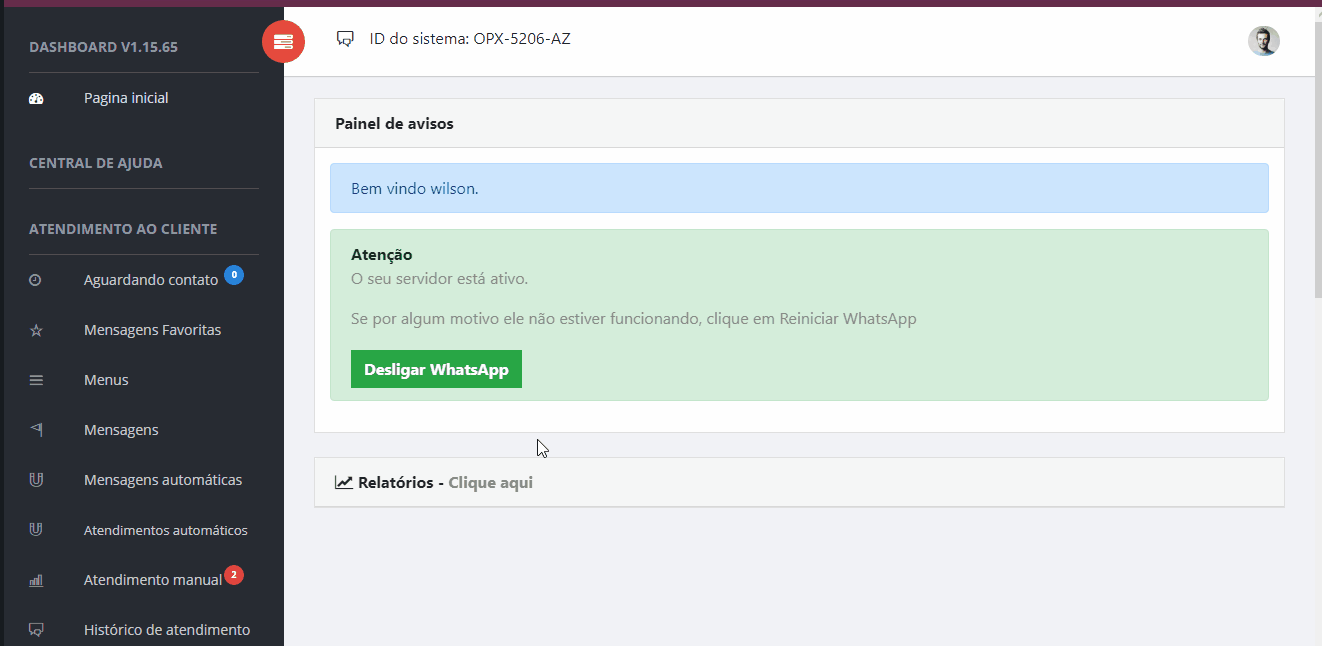Click the magnet icon for Atendimentos automáticos

(36, 530)
